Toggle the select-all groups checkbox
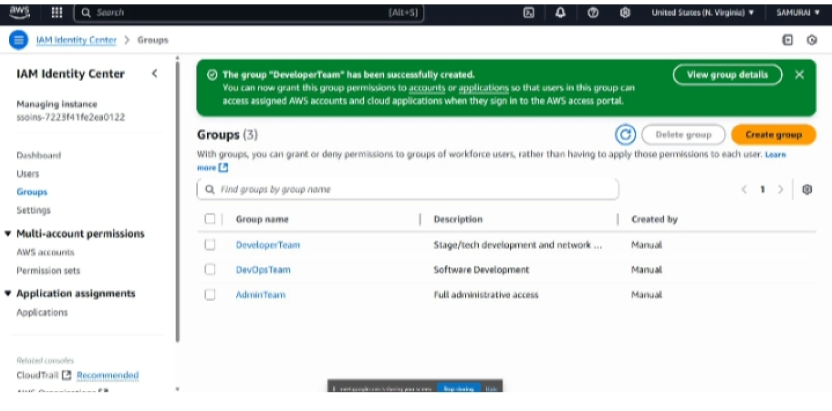The width and height of the screenshot is (832, 411). [210, 219]
